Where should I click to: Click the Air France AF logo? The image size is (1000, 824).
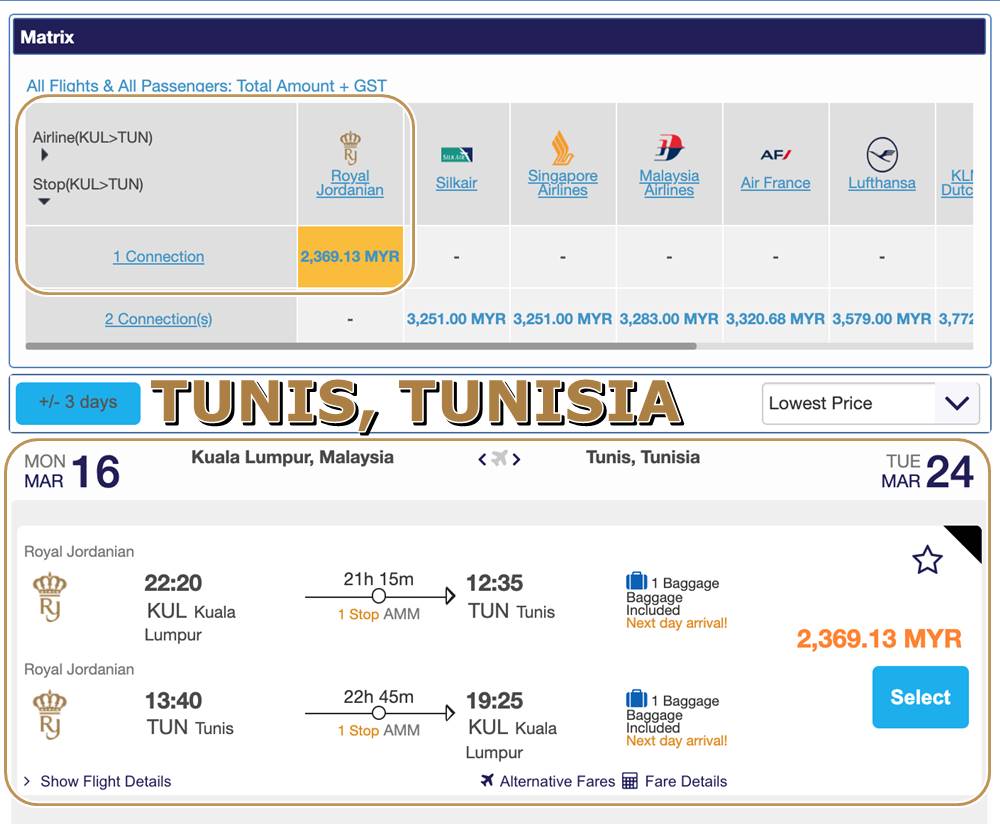point(776,154)
